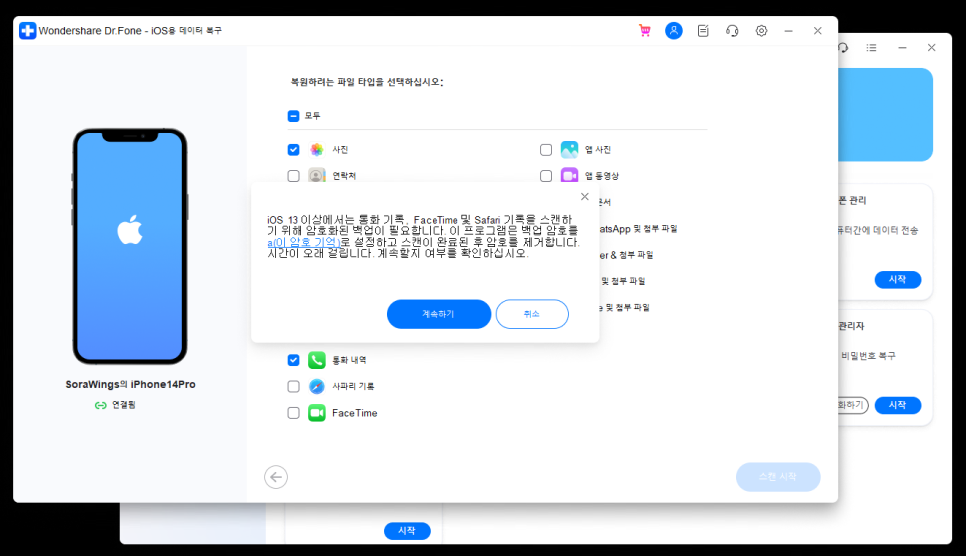Open the feedback notes icon in title bar
The height and width of the screenshot is (556, 966).
pos(703,31)
